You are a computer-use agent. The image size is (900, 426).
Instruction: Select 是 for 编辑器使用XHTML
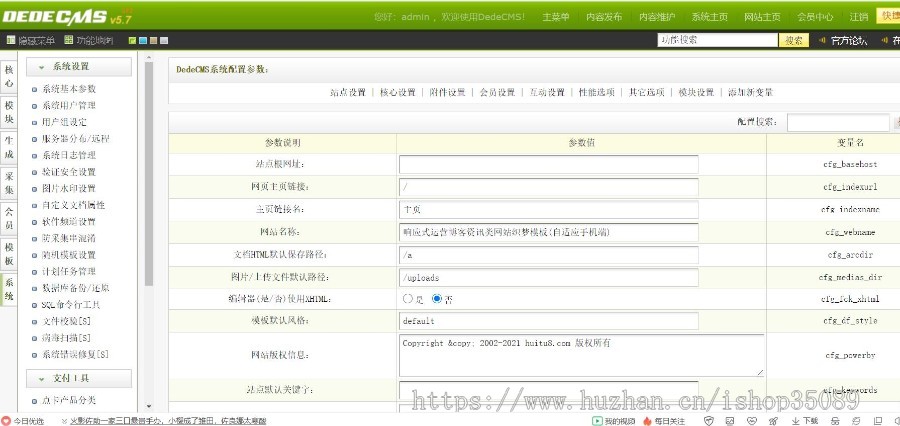click(408, 299)
